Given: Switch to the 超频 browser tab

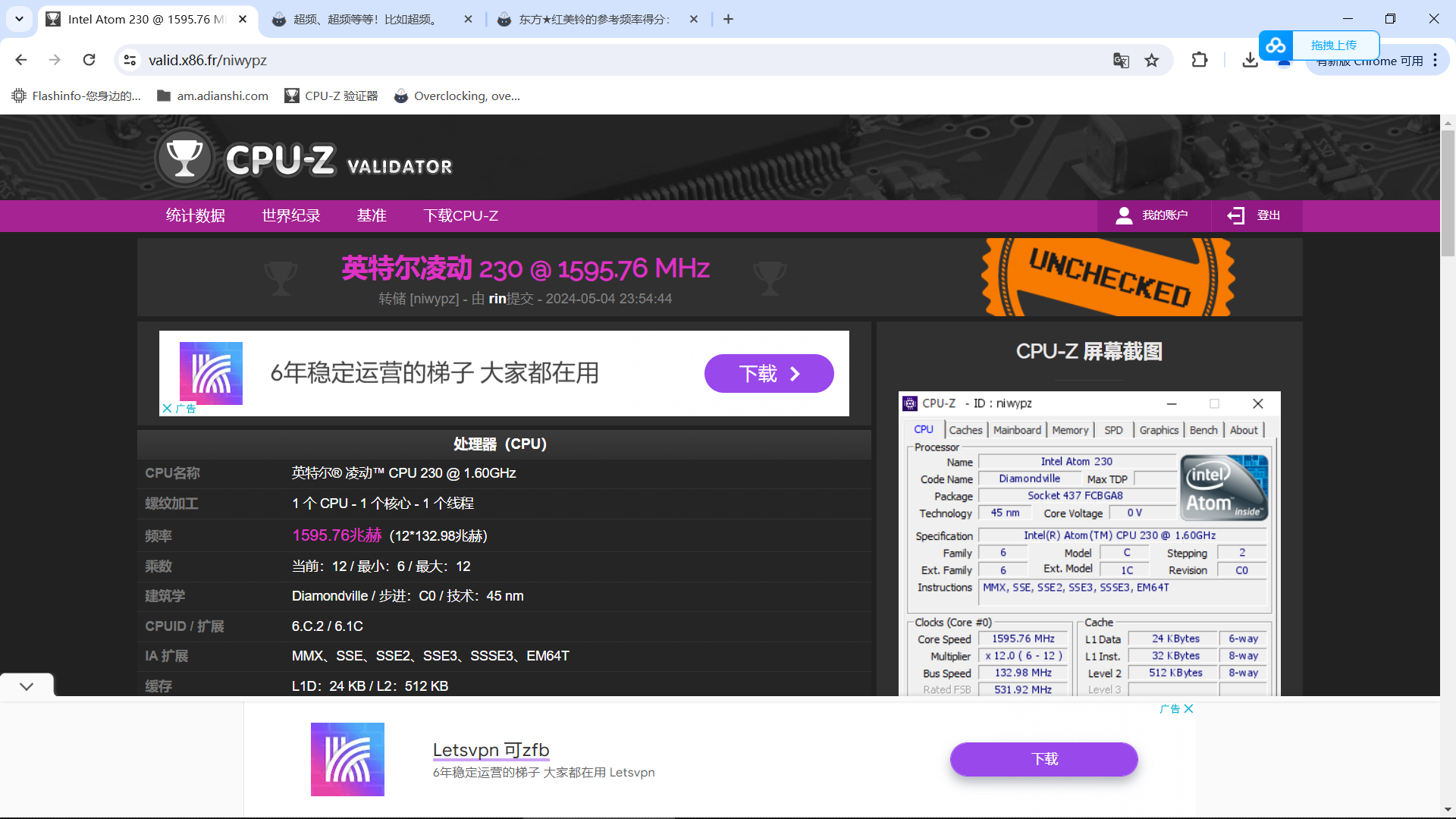Looking at the screenshot, I should pyautogui.click(x=364, y=19).
